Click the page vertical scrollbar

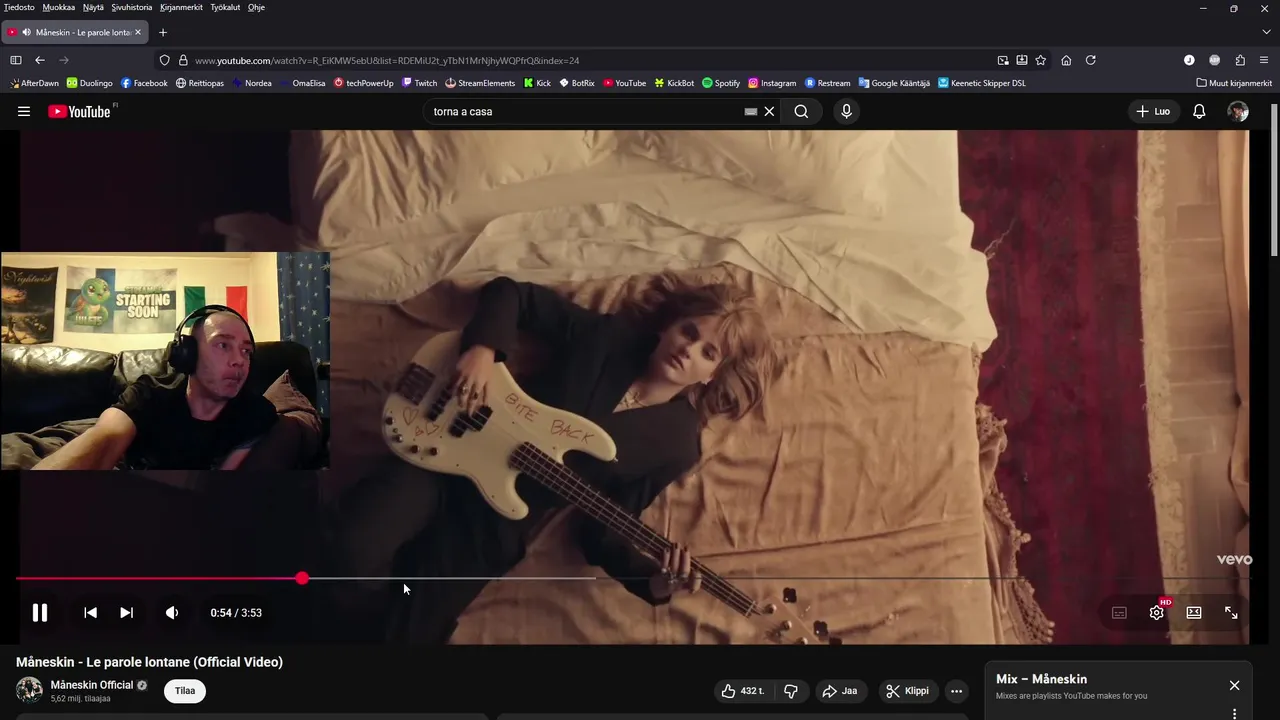tap(1273, 180)
